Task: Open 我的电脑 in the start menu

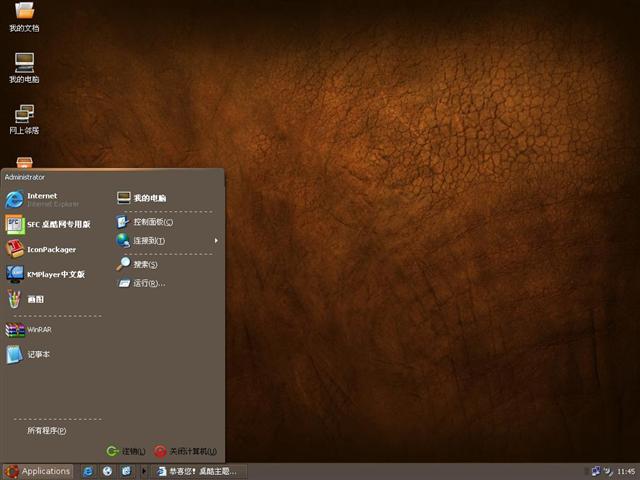Action: pyautogui.click(x=141, y=198)
